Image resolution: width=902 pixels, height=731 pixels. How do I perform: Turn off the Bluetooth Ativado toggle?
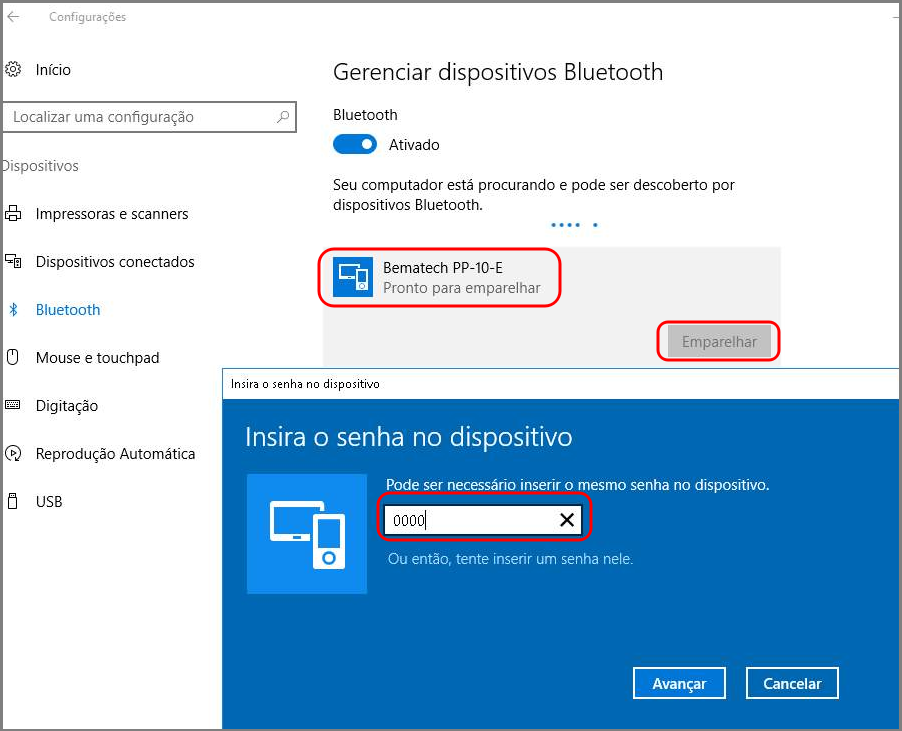[x=355, y=145]
